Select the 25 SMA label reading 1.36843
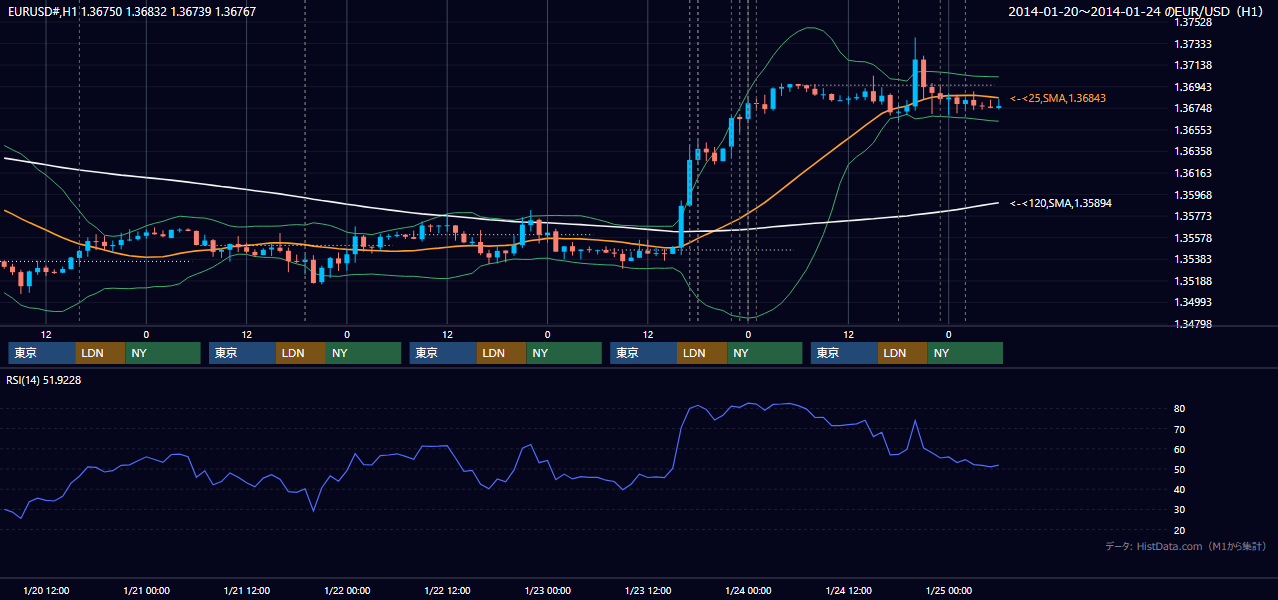Screen dimensions: 1278x600 point(1058,98)
